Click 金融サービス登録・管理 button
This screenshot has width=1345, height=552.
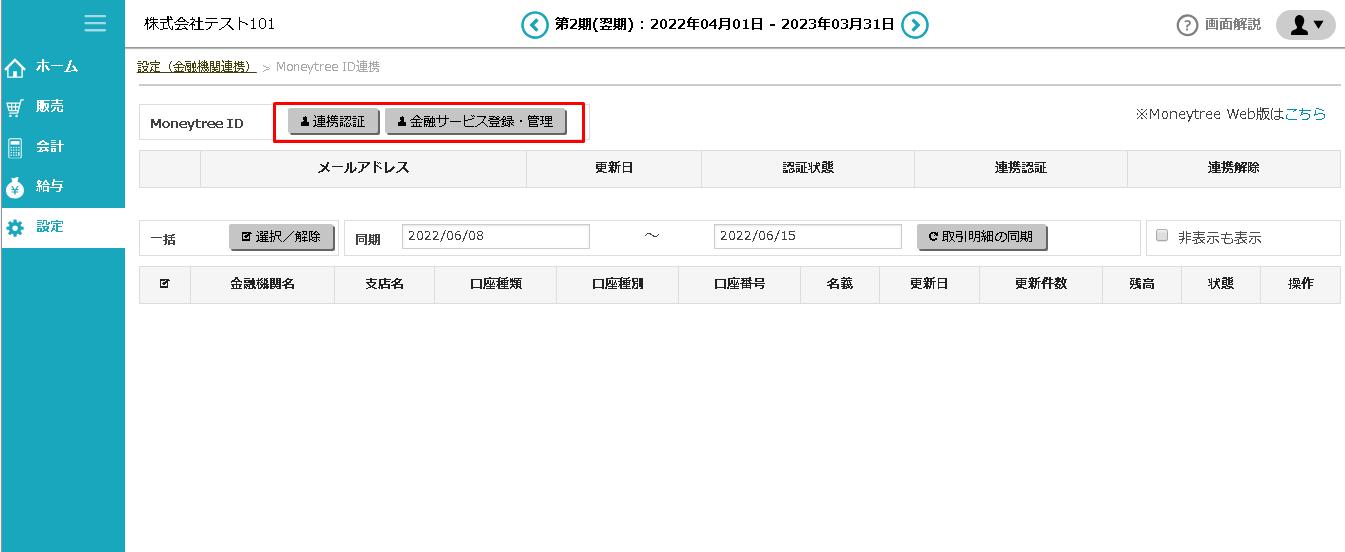(x=475, y=121)
